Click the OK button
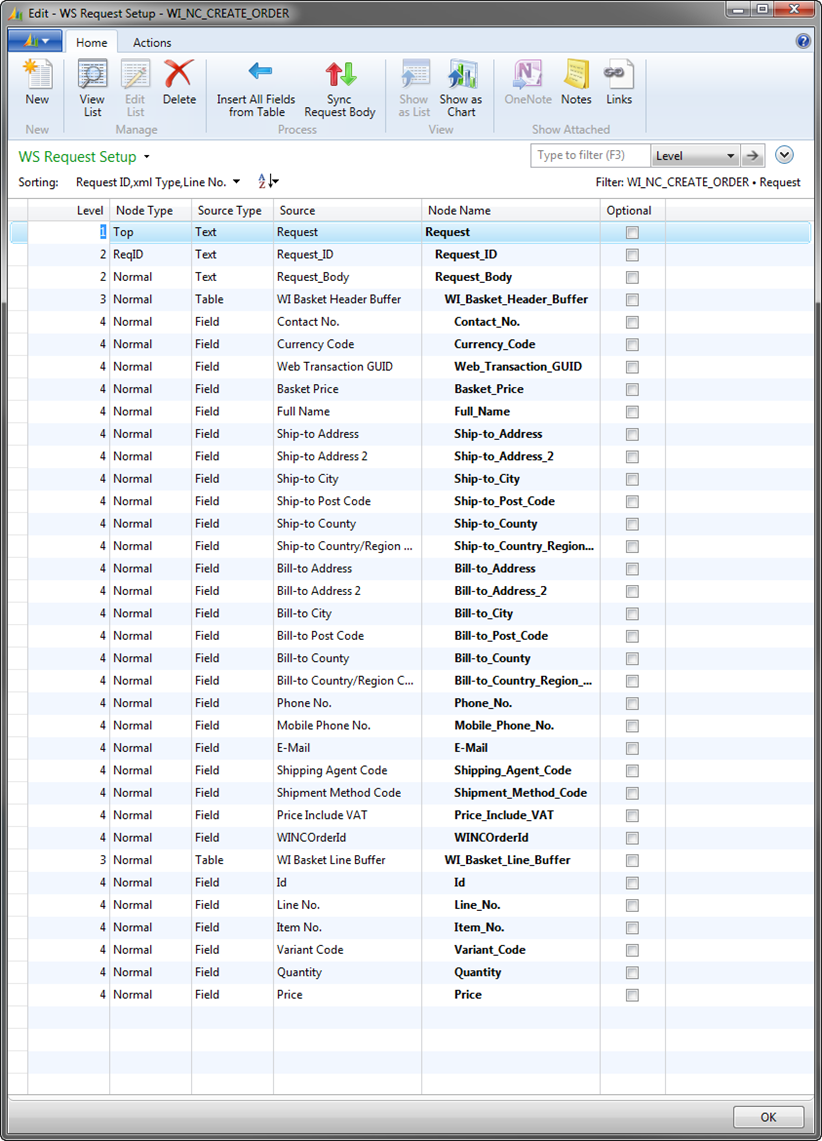822x1141 pixels. [768, 1117]
